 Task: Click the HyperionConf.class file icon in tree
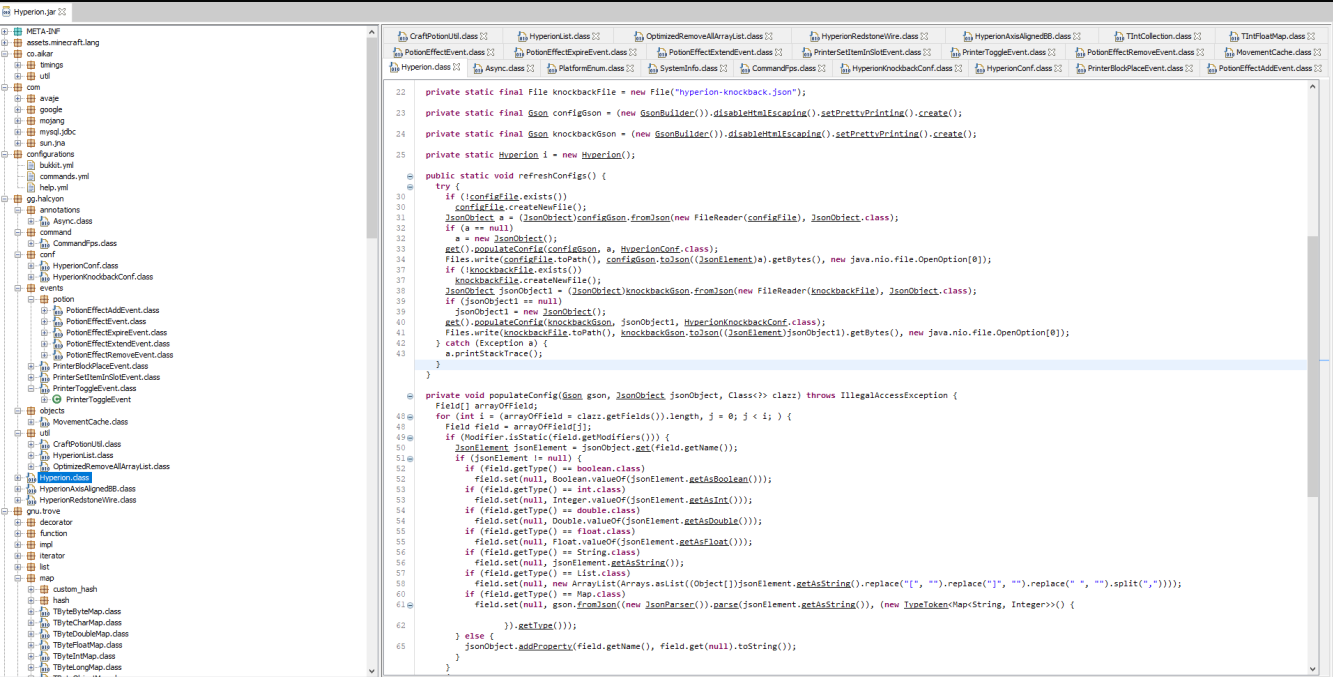point(45,265)
